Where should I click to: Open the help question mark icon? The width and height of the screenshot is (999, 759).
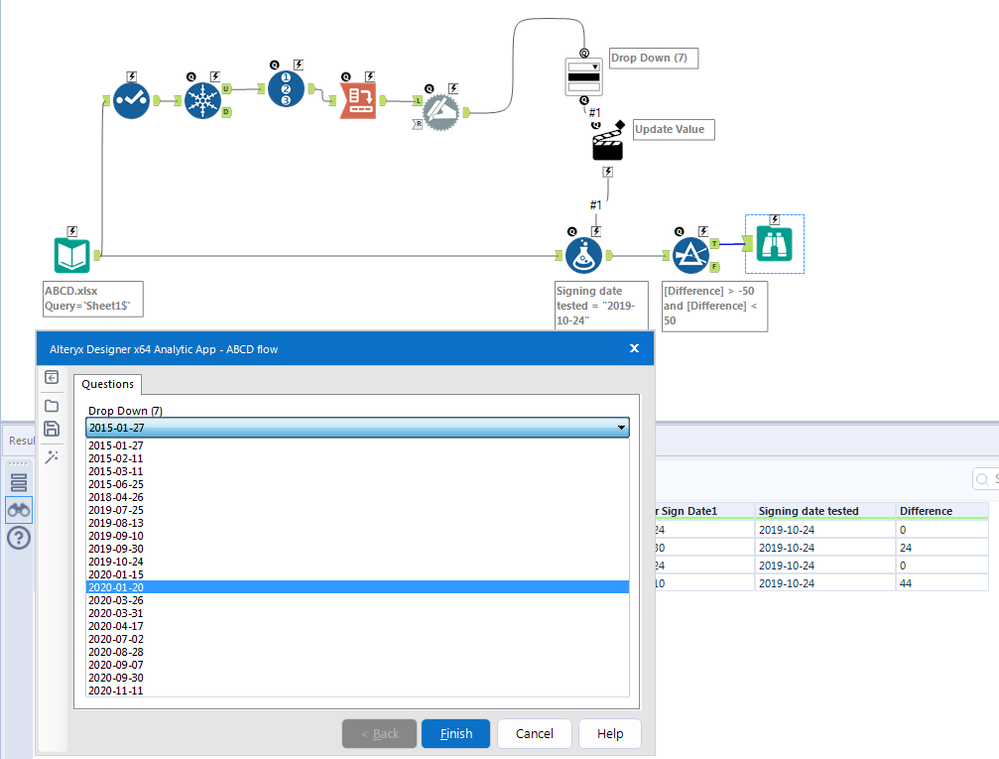18,539
